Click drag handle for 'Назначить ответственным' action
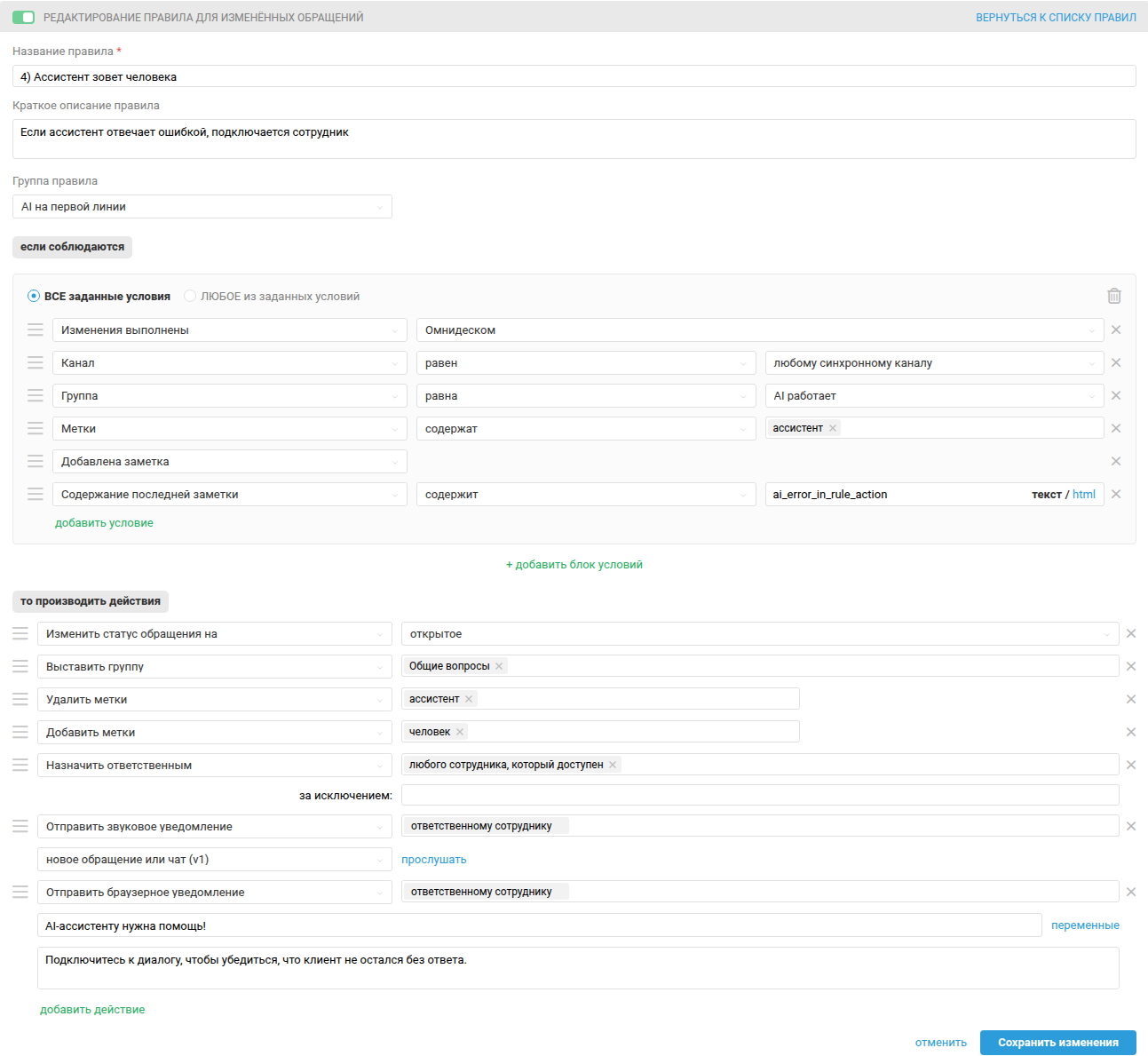The width and height of the screenshot is (1148, 1056). coord(20,765)
